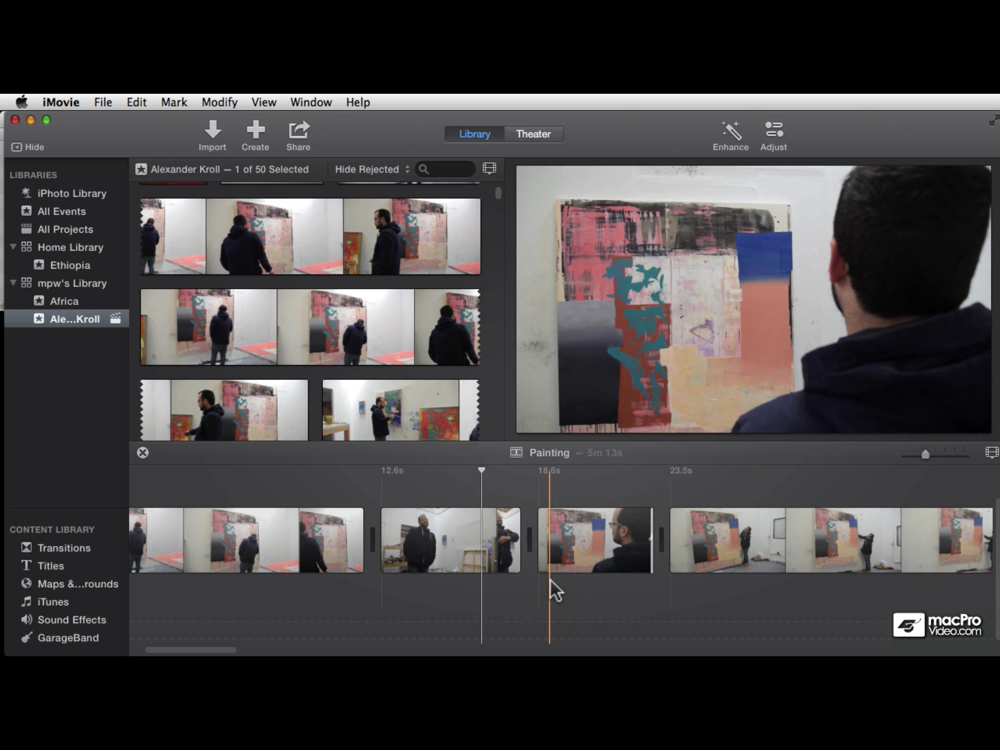Click the filmstrip appearance icon in browser

click(489, 168)
